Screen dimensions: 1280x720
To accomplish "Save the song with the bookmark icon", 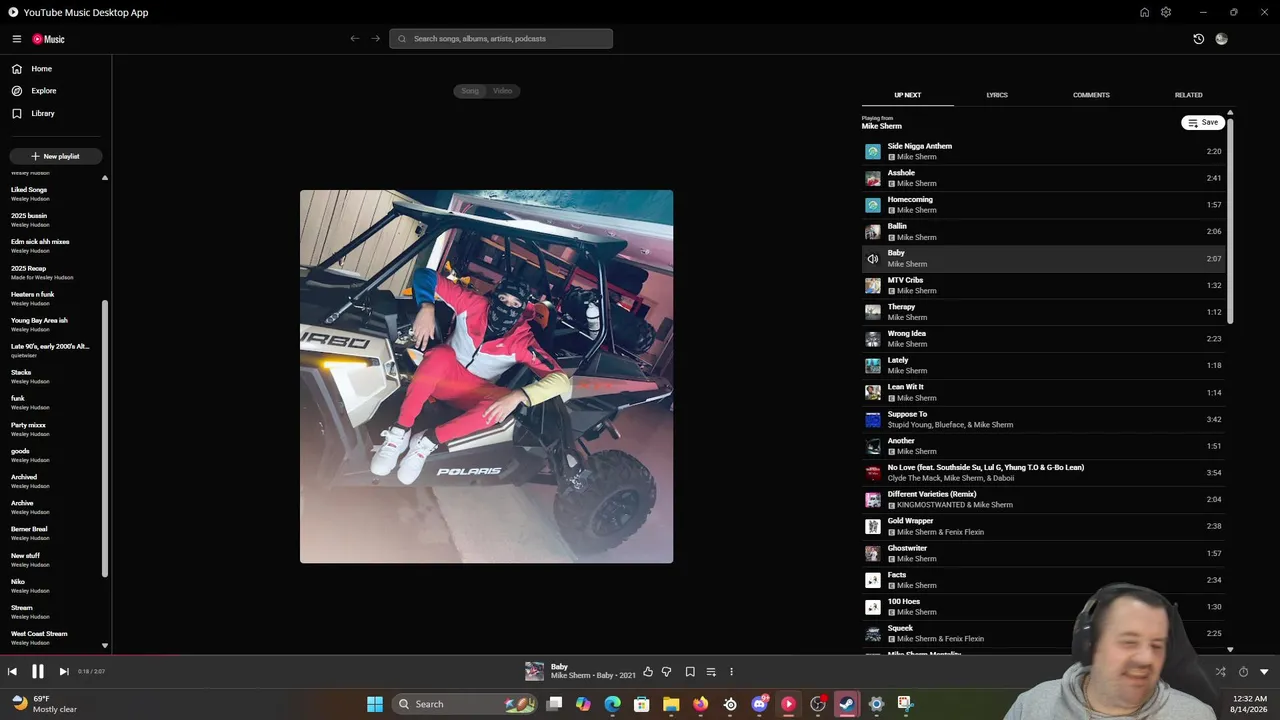I will [x=690, y=672].
